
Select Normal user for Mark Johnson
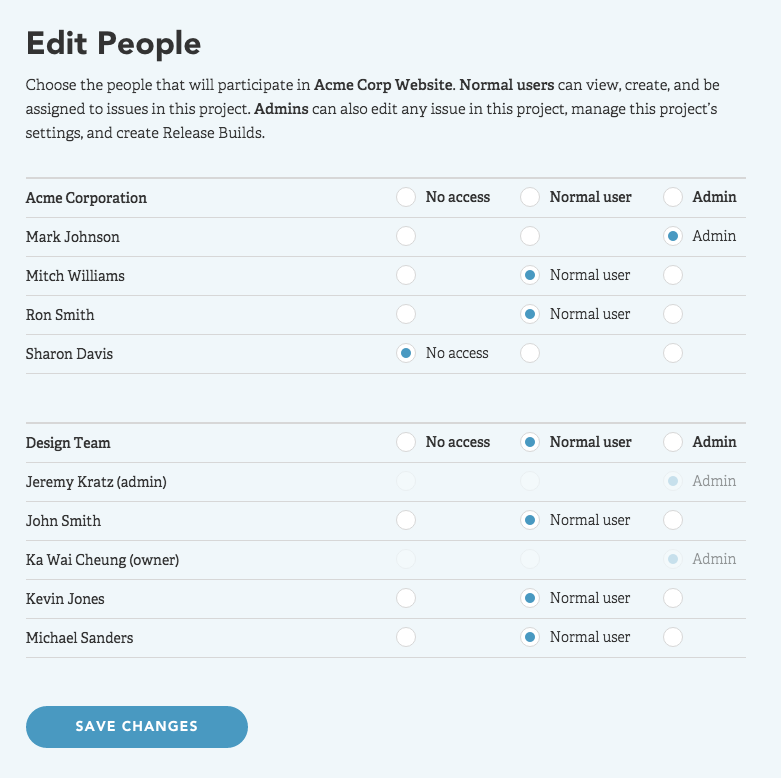(x=530, y=237)
